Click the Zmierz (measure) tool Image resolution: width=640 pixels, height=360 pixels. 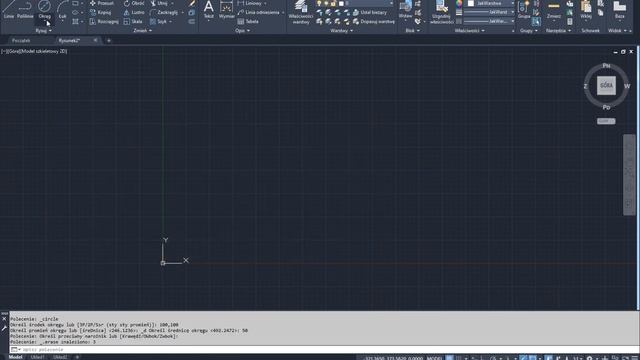point(553,10)
